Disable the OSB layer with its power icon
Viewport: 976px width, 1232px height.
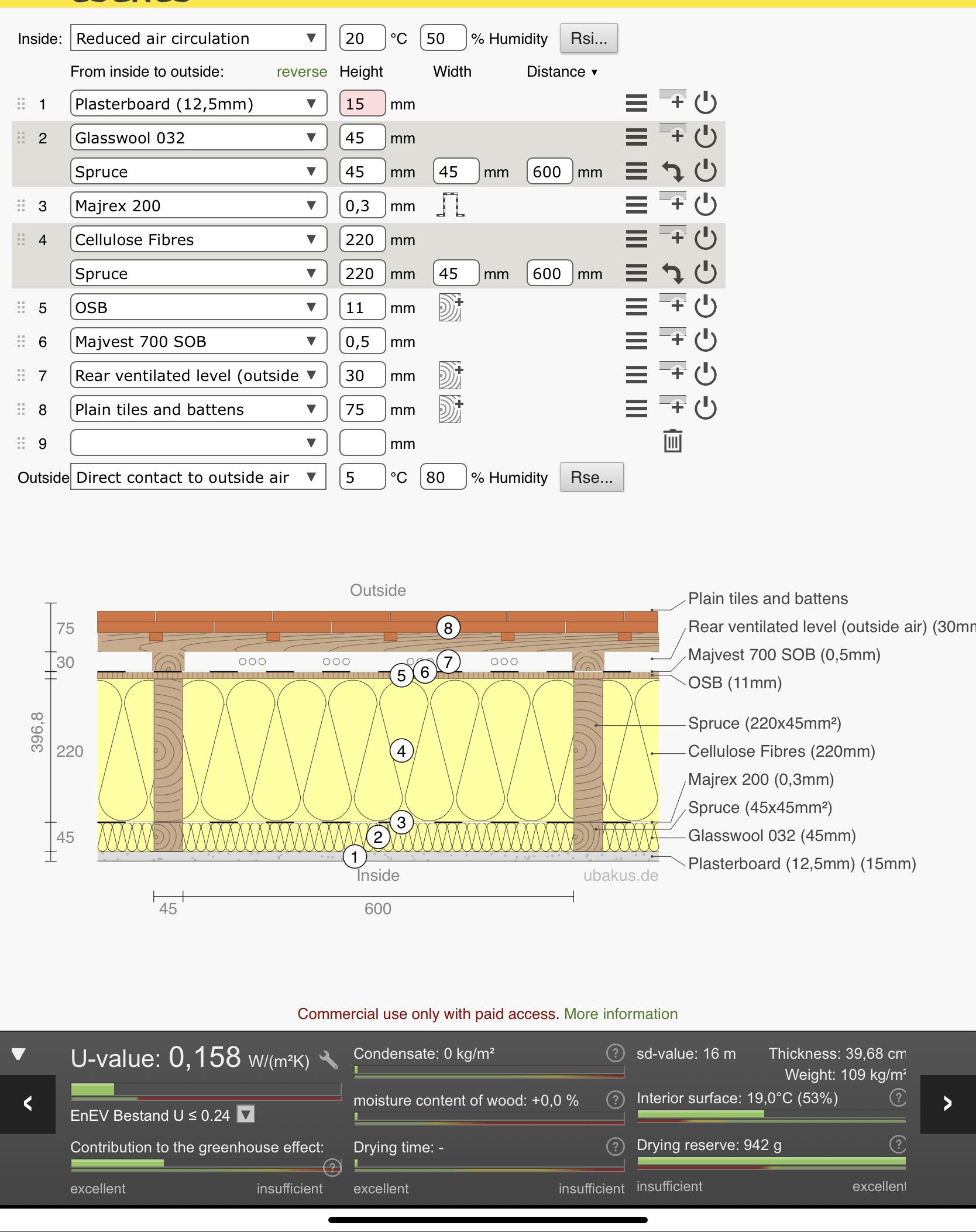[706, 307]
